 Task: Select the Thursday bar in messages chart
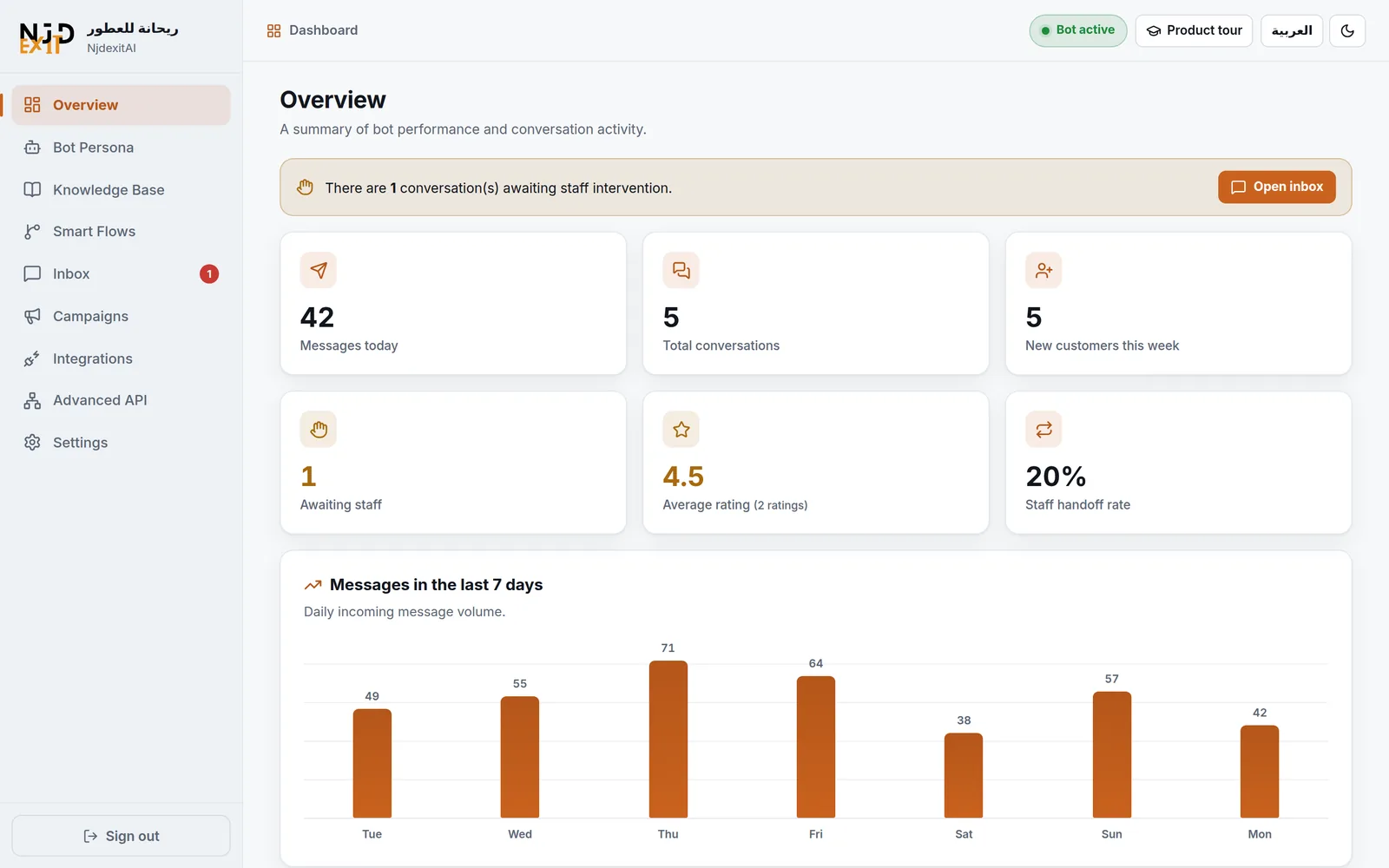coord(668,740)
